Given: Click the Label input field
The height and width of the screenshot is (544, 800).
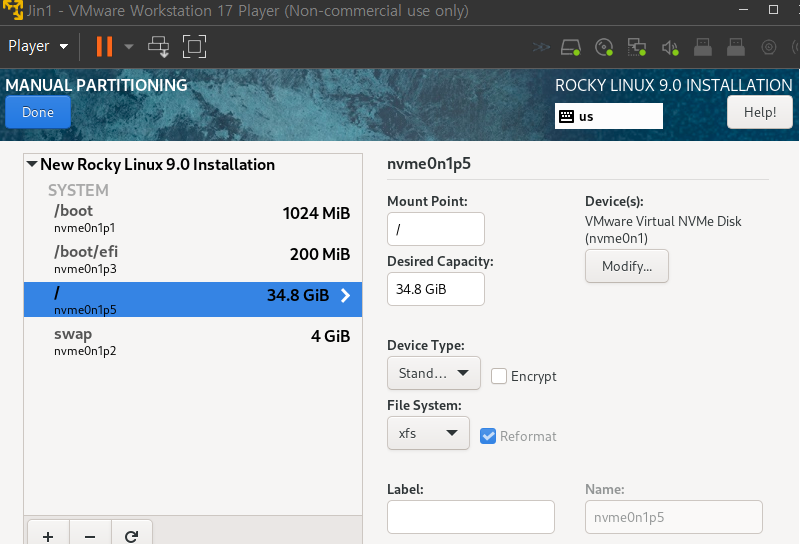Looking at the screenshot, I should [470, 517].
